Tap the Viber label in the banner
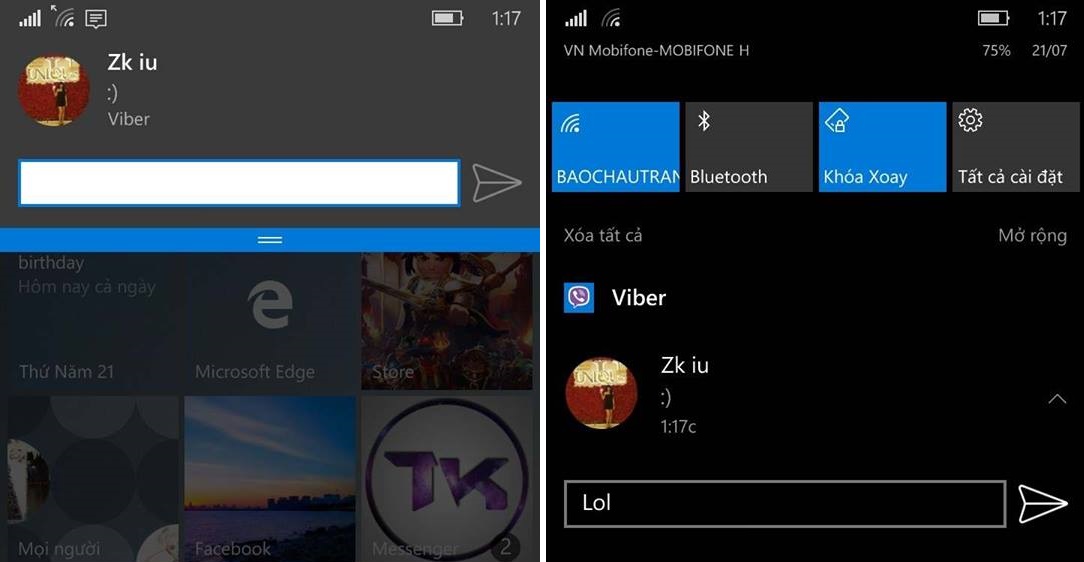This screenshot has height=562, width=1084. (x=129, y=119)
